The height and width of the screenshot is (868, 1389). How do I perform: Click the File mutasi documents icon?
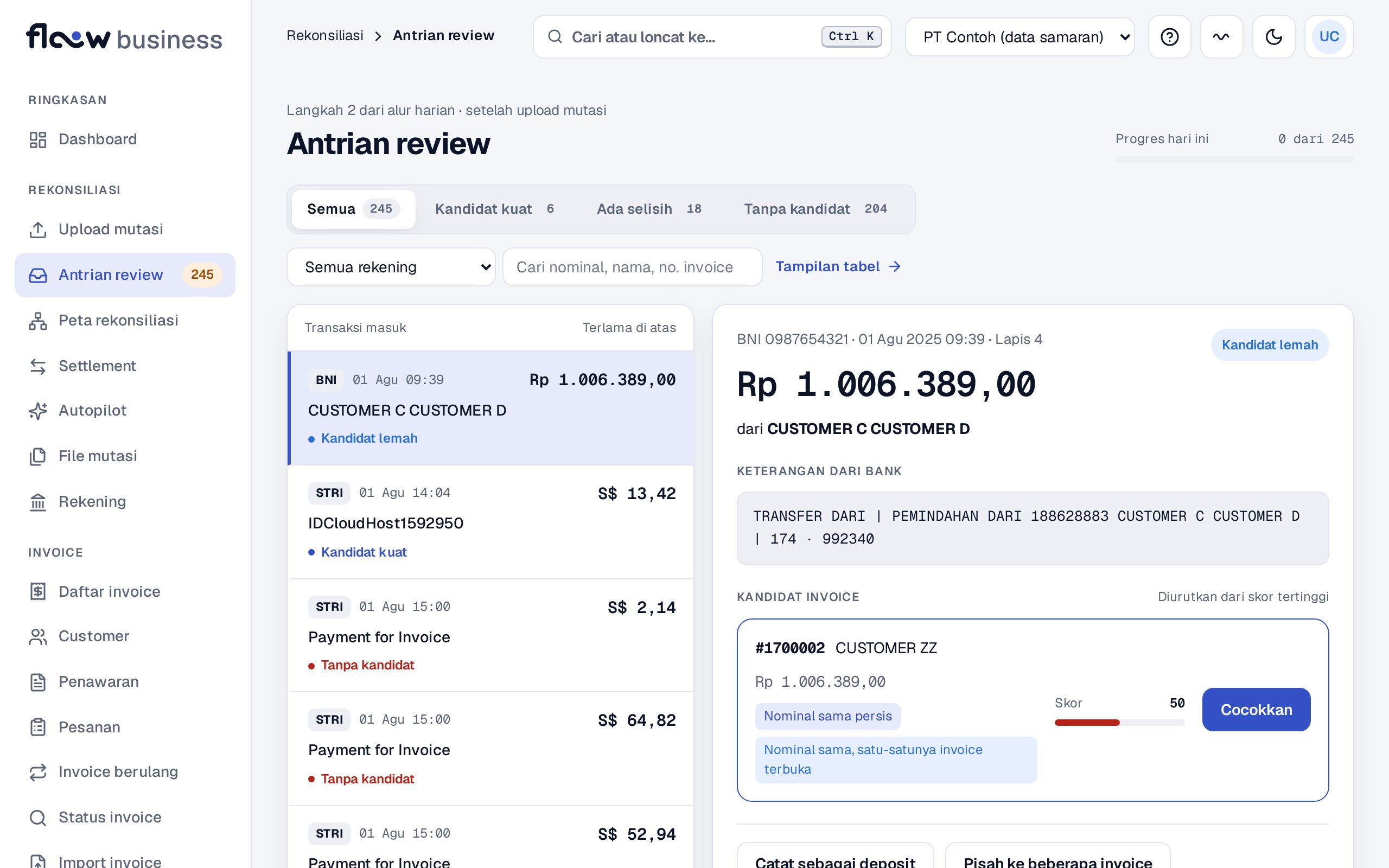coord(38,456)
